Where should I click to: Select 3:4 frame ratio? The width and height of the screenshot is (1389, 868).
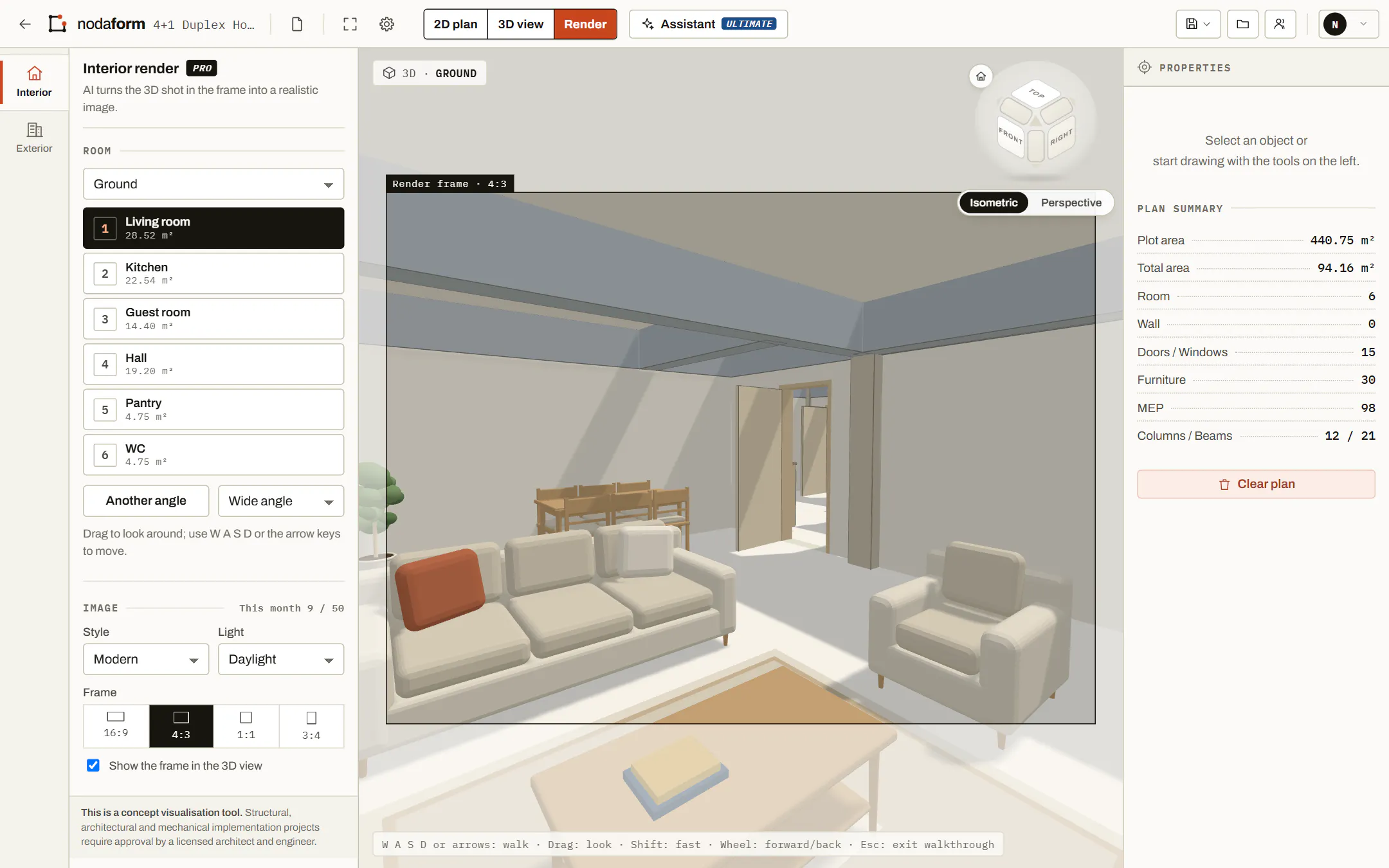pos(311,726)
